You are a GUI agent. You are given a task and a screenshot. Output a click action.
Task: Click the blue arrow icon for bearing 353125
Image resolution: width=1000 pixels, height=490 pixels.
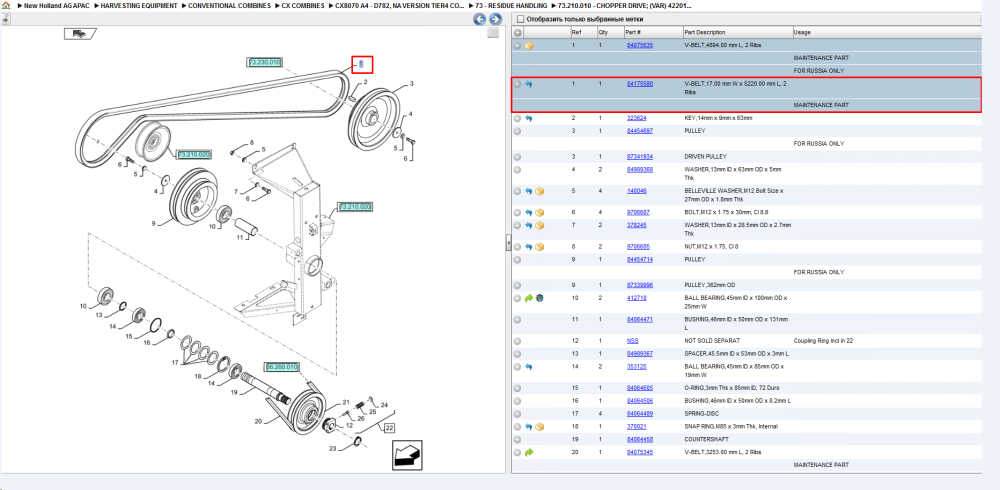point(529,367)
